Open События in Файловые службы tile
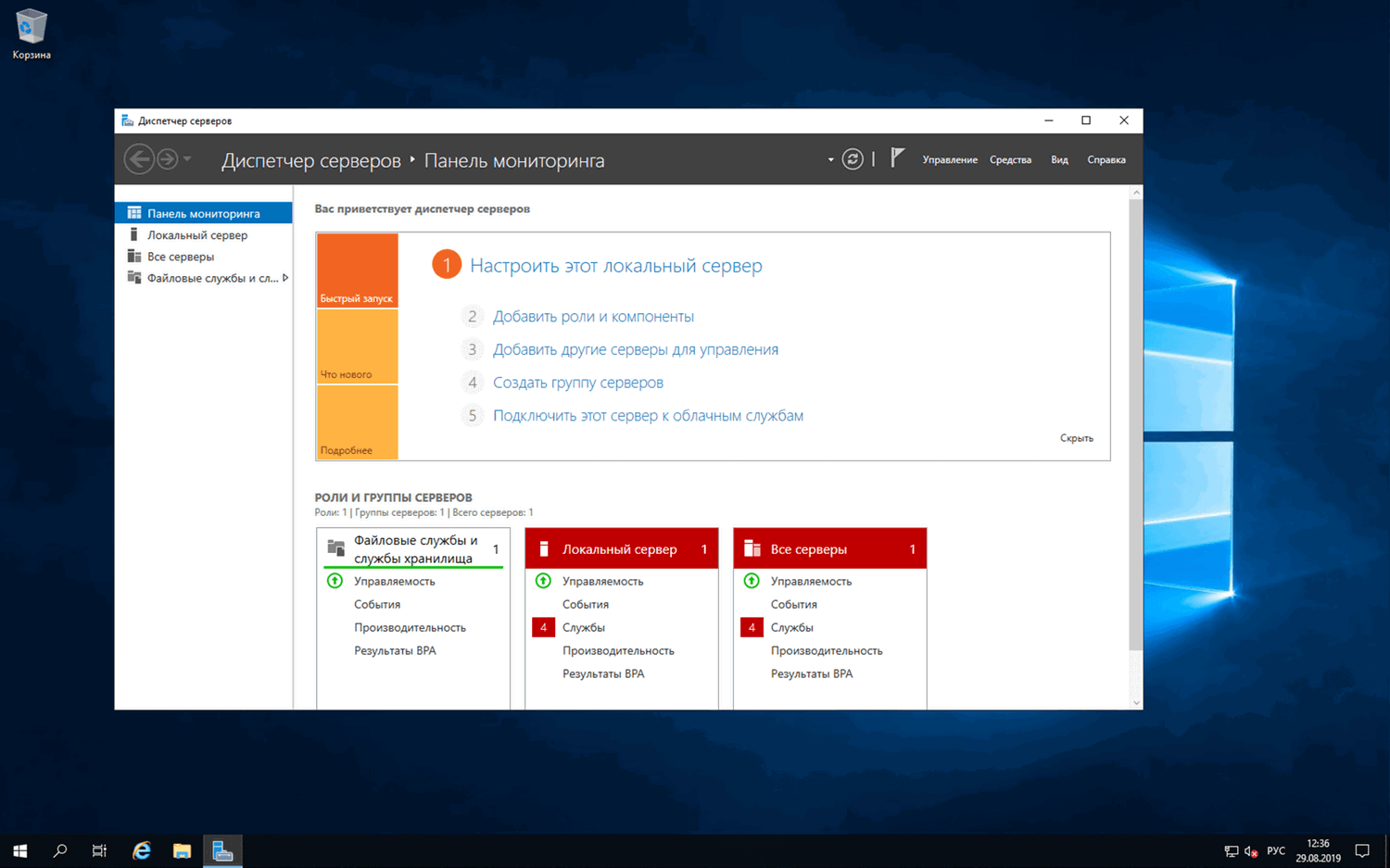The height and width of the screenshot is (868, 1390). [377, 604]
